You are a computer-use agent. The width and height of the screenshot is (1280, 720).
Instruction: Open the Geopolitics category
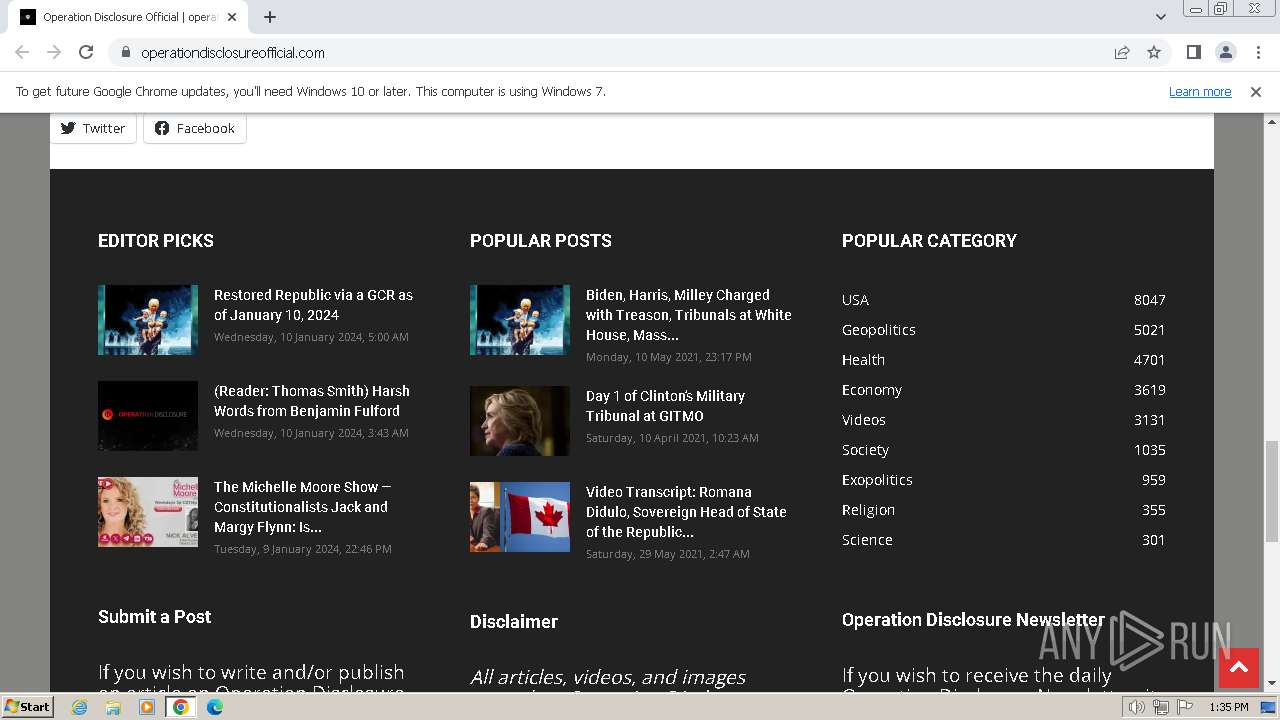pyautogui.click(x=879, y=330)
